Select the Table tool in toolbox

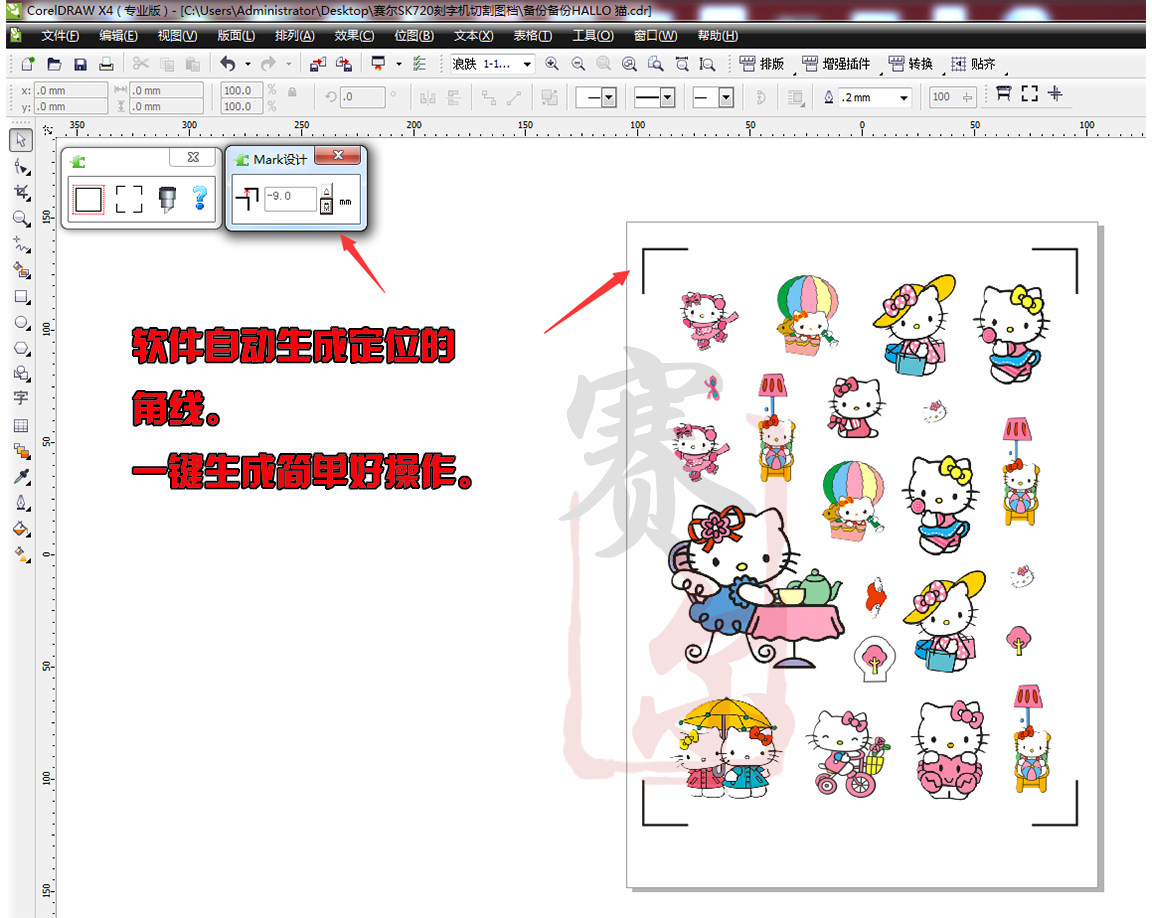(21, 426)
